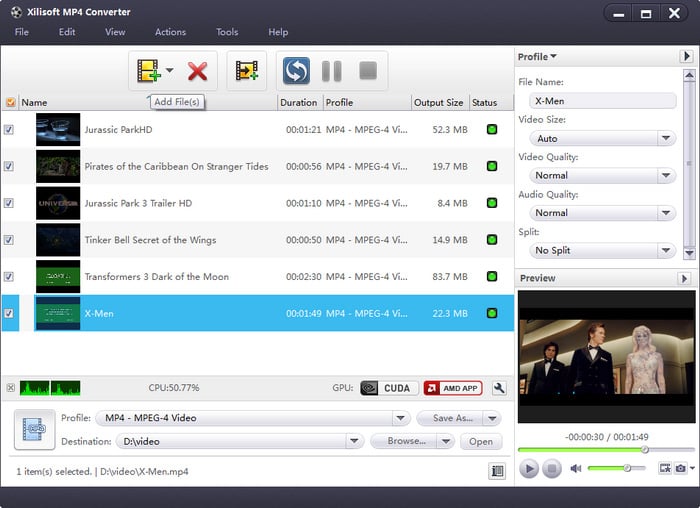Click the File Name field containing X-Men
The width and height of the screenshot is (700, 508).
pyautogui.click(x=602, y=101)
